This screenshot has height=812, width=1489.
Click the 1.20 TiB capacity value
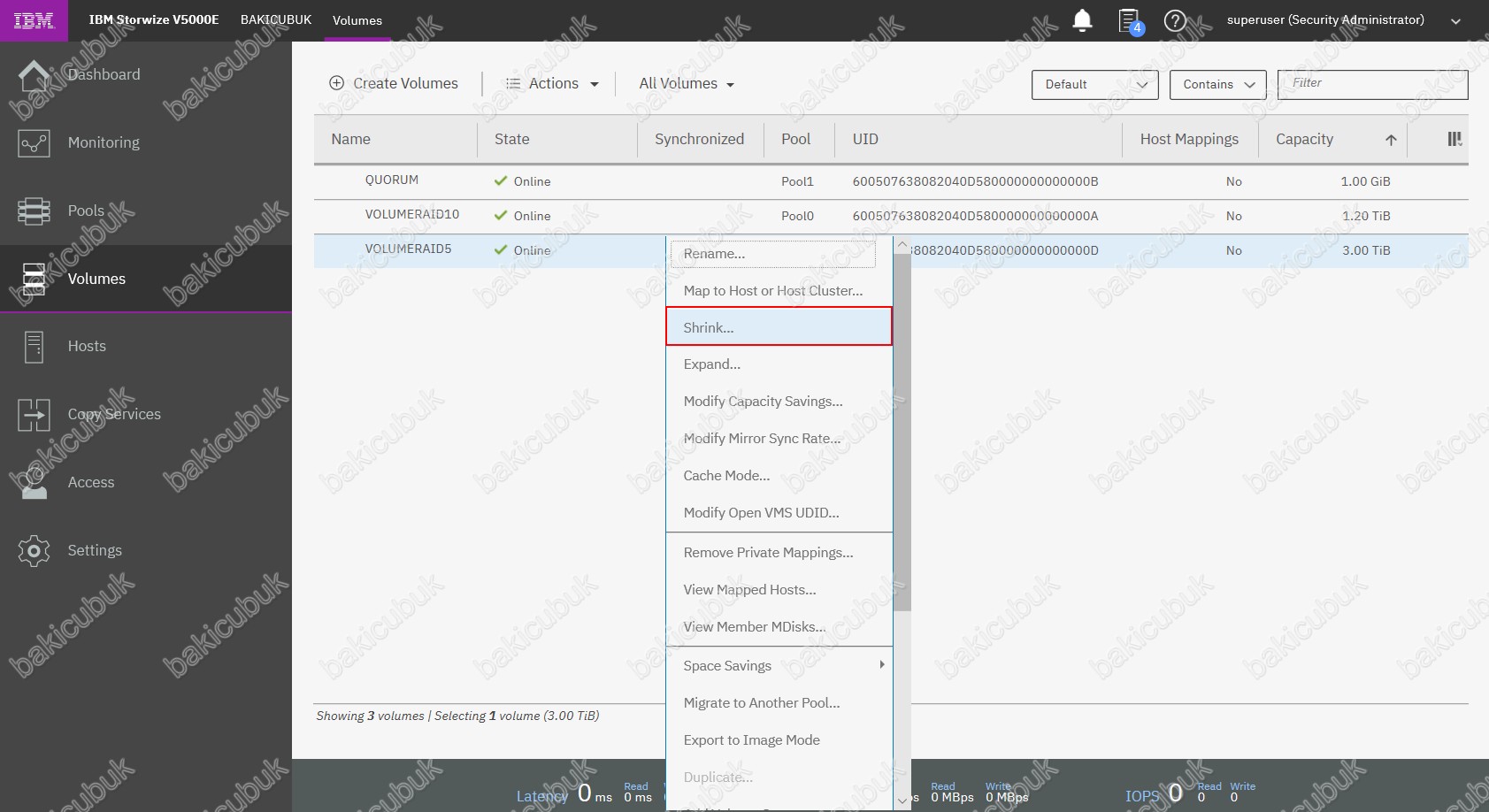pos(1366,216)
